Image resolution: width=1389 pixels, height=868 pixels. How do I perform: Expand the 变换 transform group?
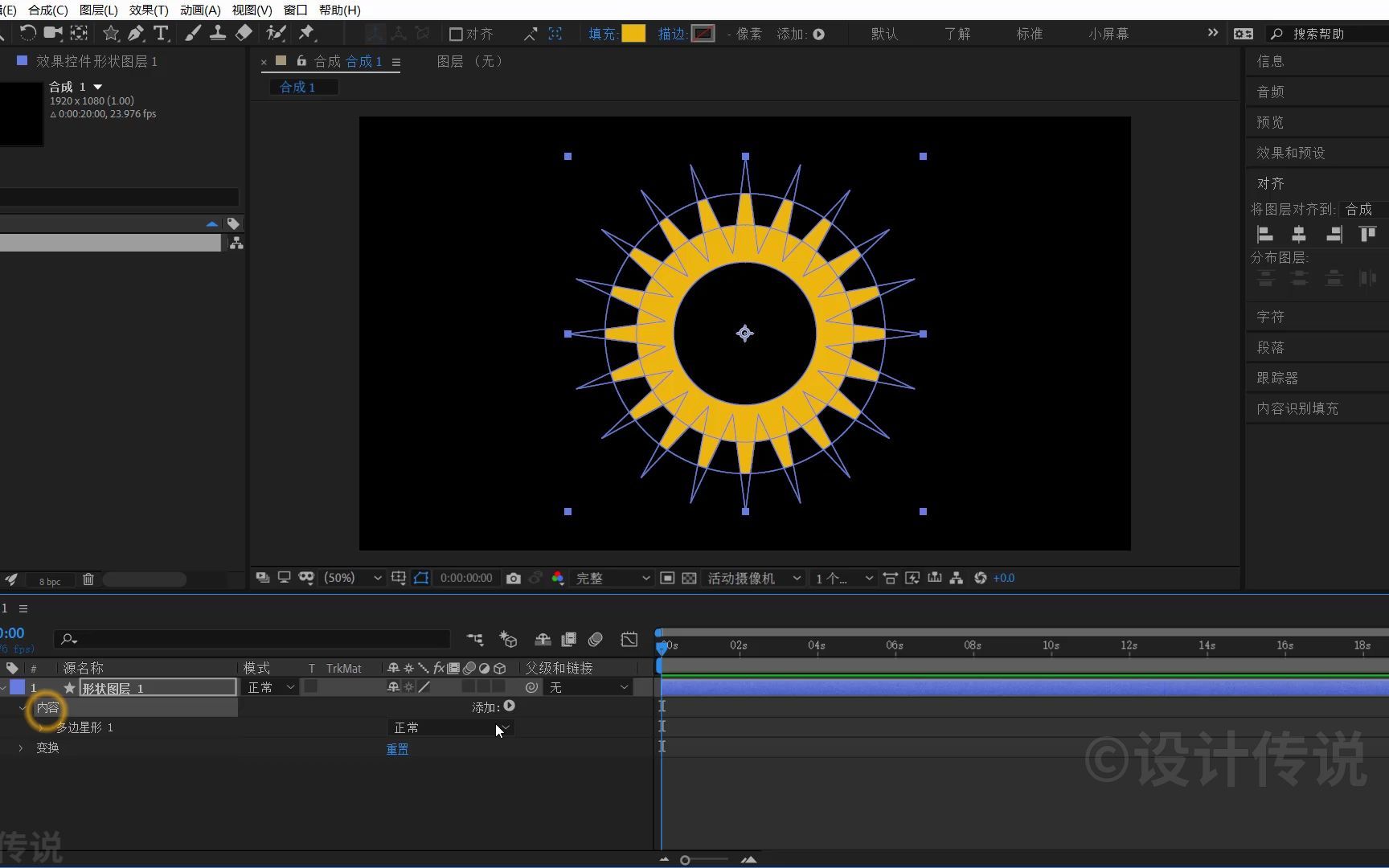(21, 747)
